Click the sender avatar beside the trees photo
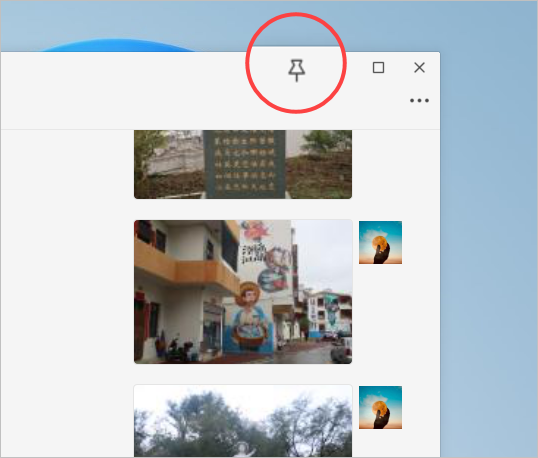The image size is (538, 458). click(x=381, y=408)
